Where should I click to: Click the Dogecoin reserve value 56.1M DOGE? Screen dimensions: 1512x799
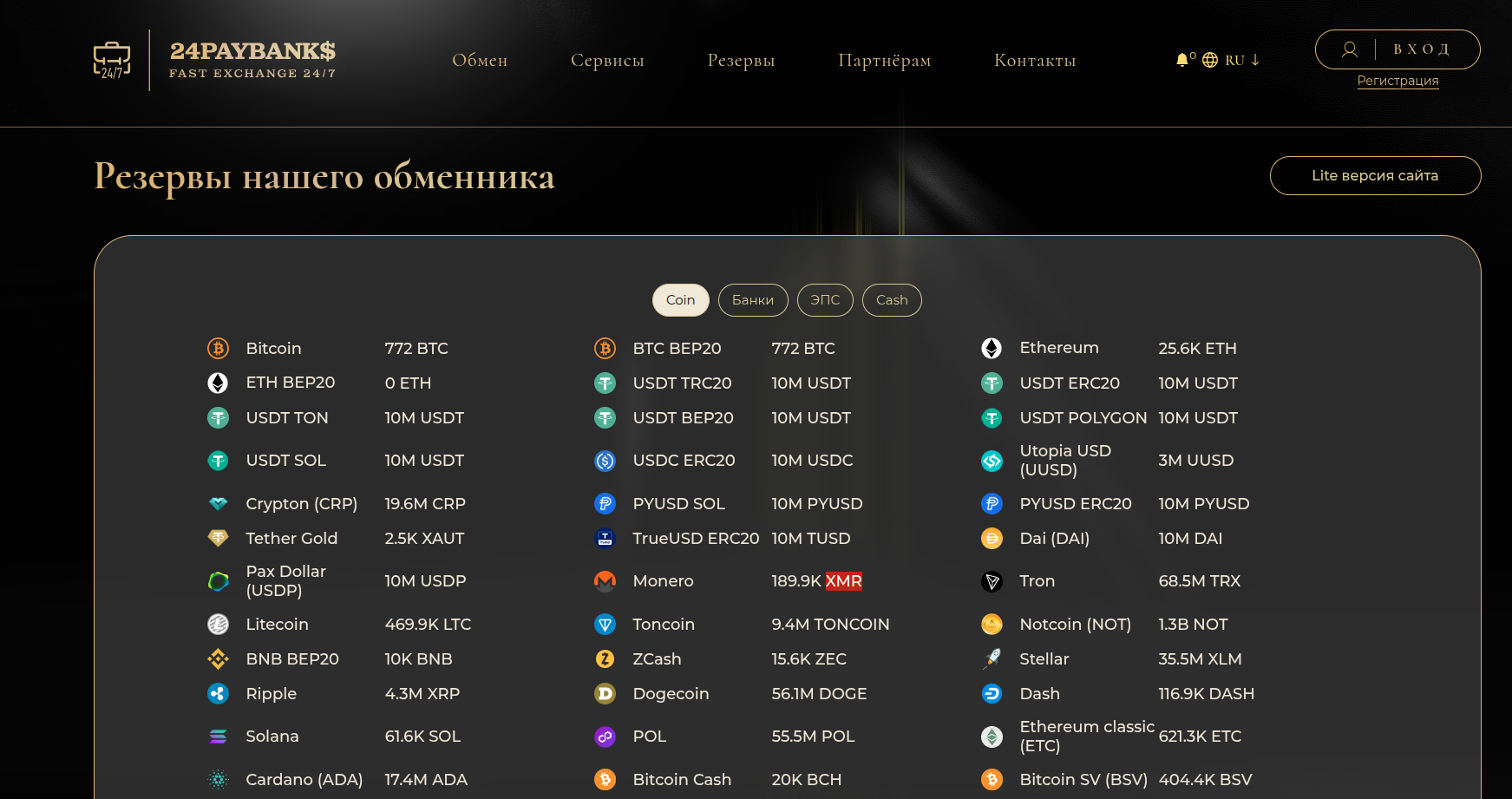pos(819,694)
